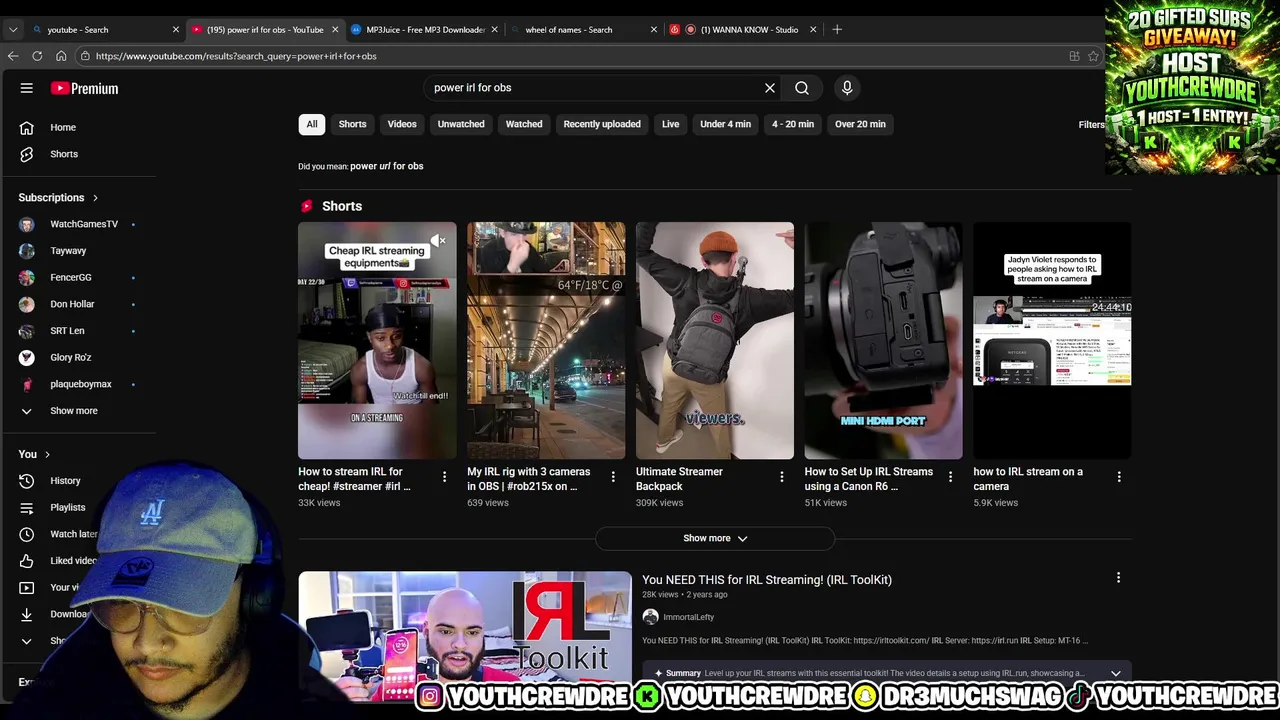
Task: Expand the You section chevron
Action: [47, 455]
